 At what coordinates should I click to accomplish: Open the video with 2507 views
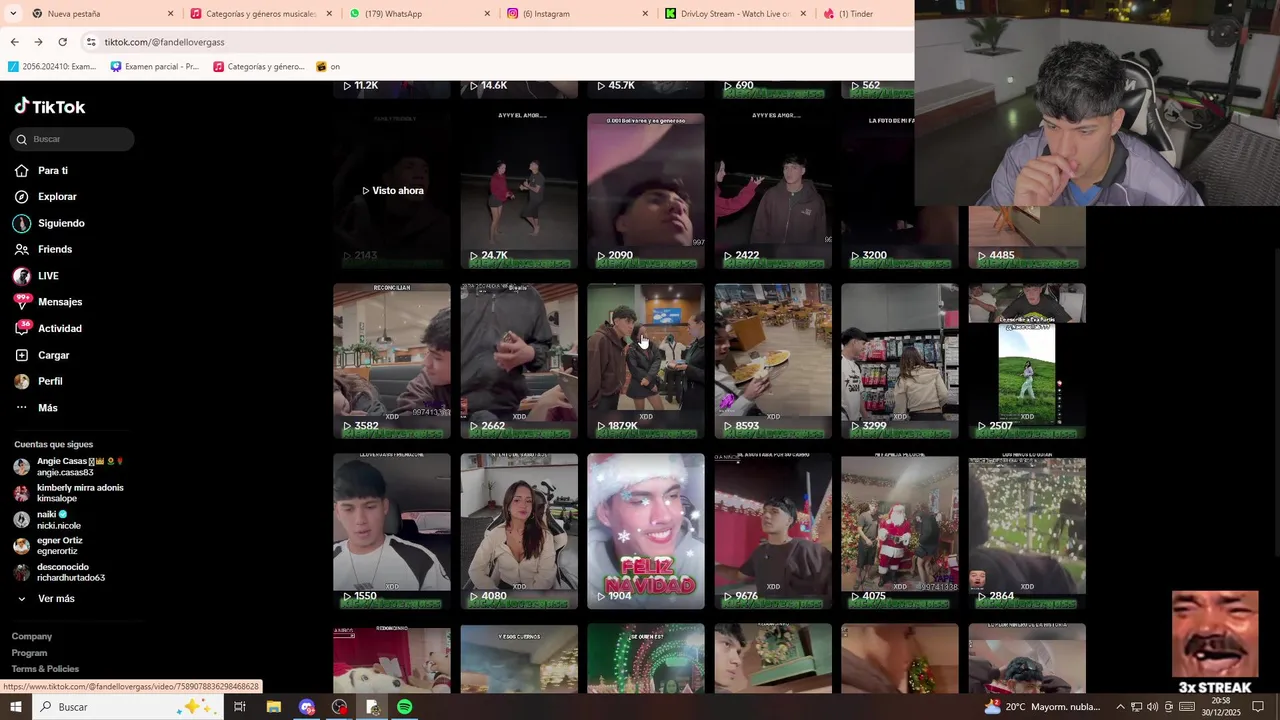pyautogui.click(x=1027, y=361)
